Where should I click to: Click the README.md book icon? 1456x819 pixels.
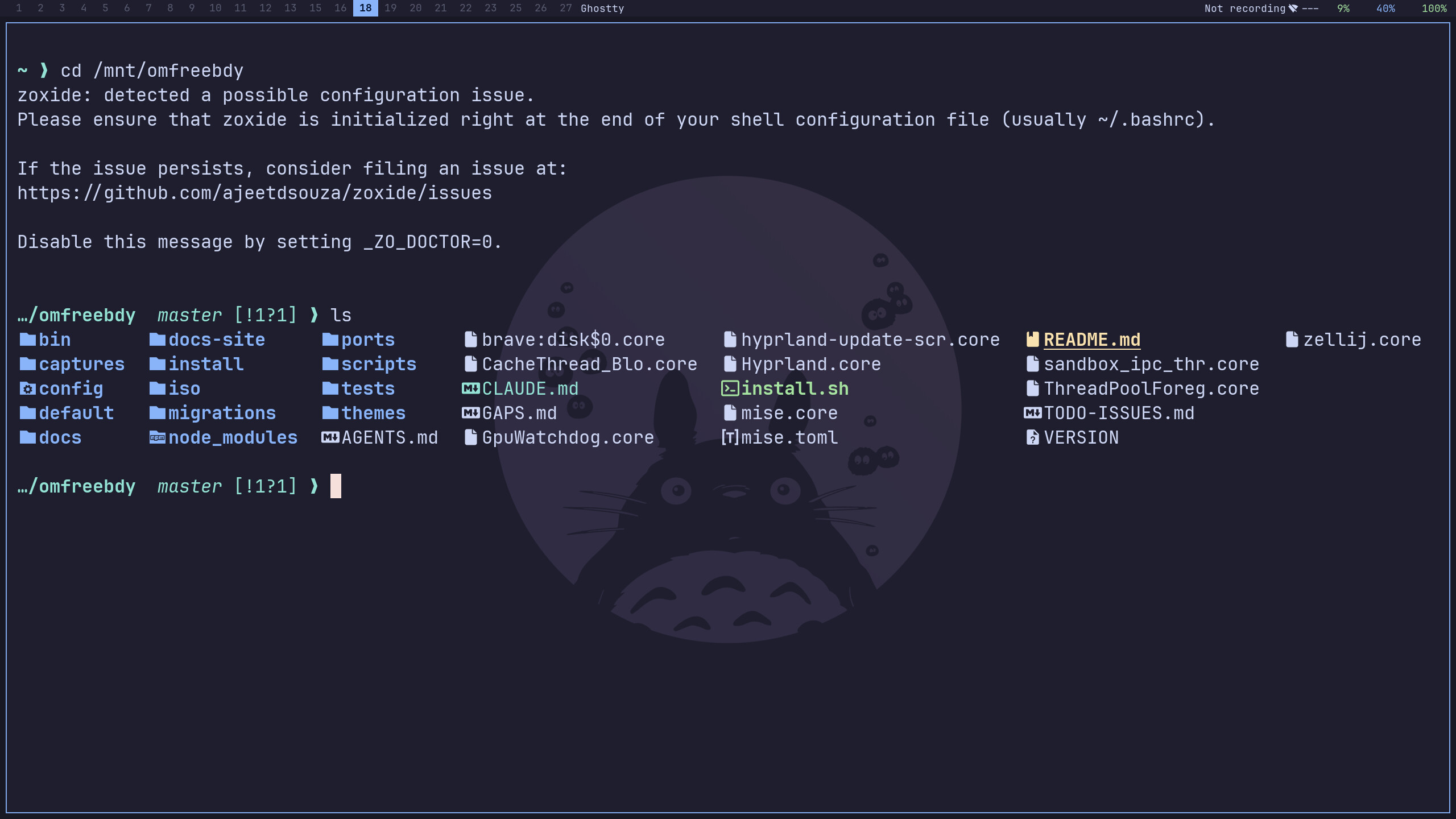tap(1032, 340)
